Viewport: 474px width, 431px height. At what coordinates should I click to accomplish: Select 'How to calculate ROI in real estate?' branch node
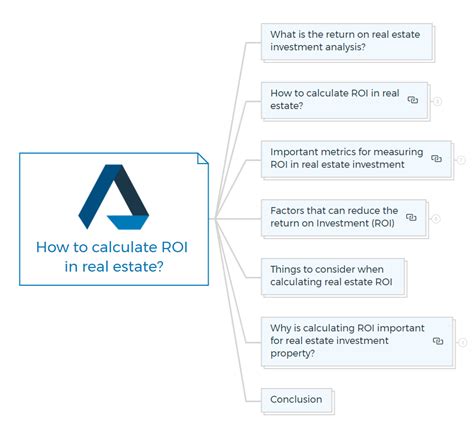pyautogui.click(x=344, y=100)
